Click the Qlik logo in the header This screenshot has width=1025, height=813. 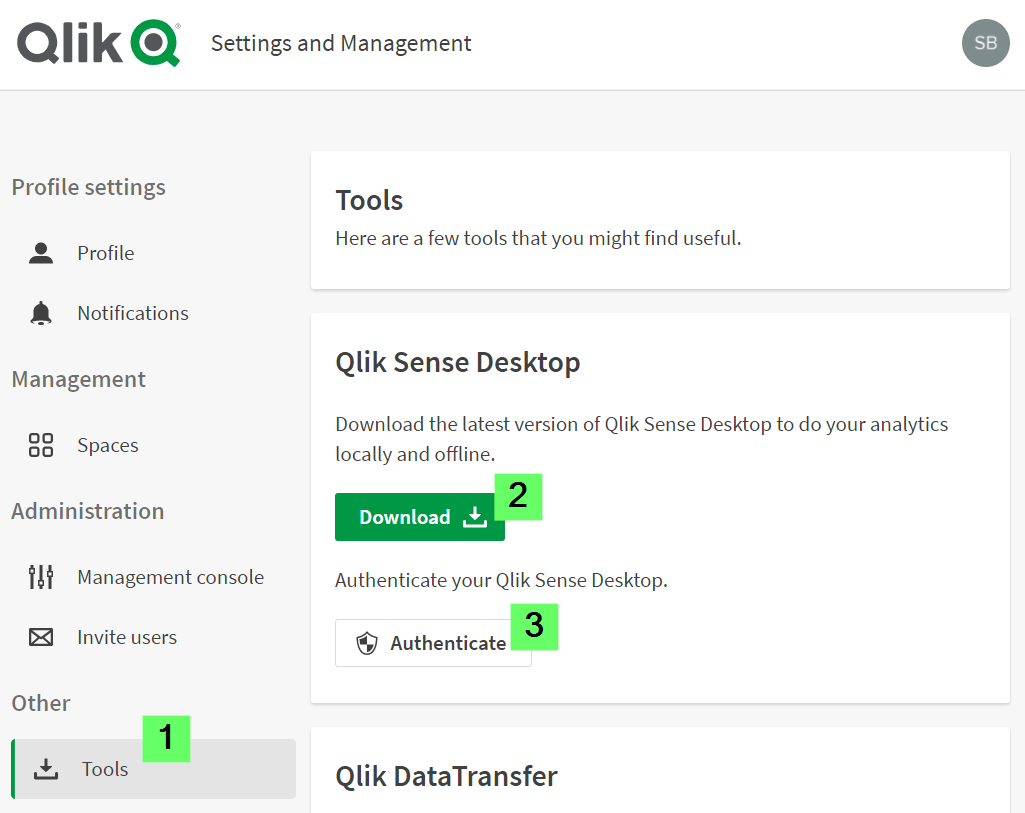[x=97, y=43]
